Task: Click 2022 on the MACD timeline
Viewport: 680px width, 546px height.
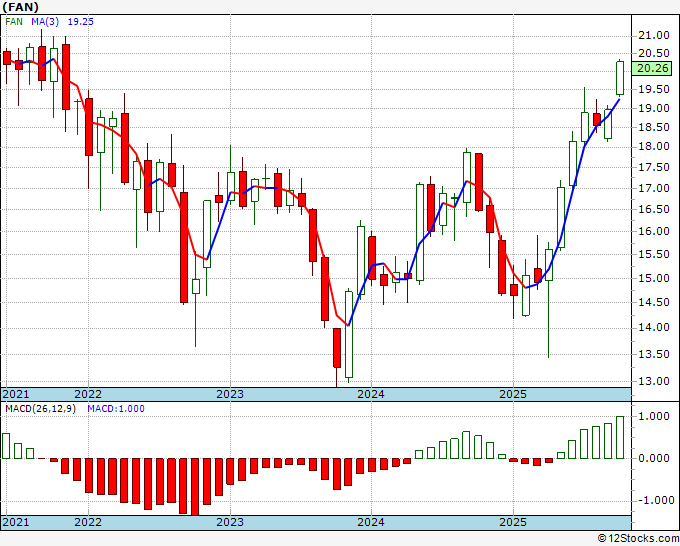Action: click(88, 522)
